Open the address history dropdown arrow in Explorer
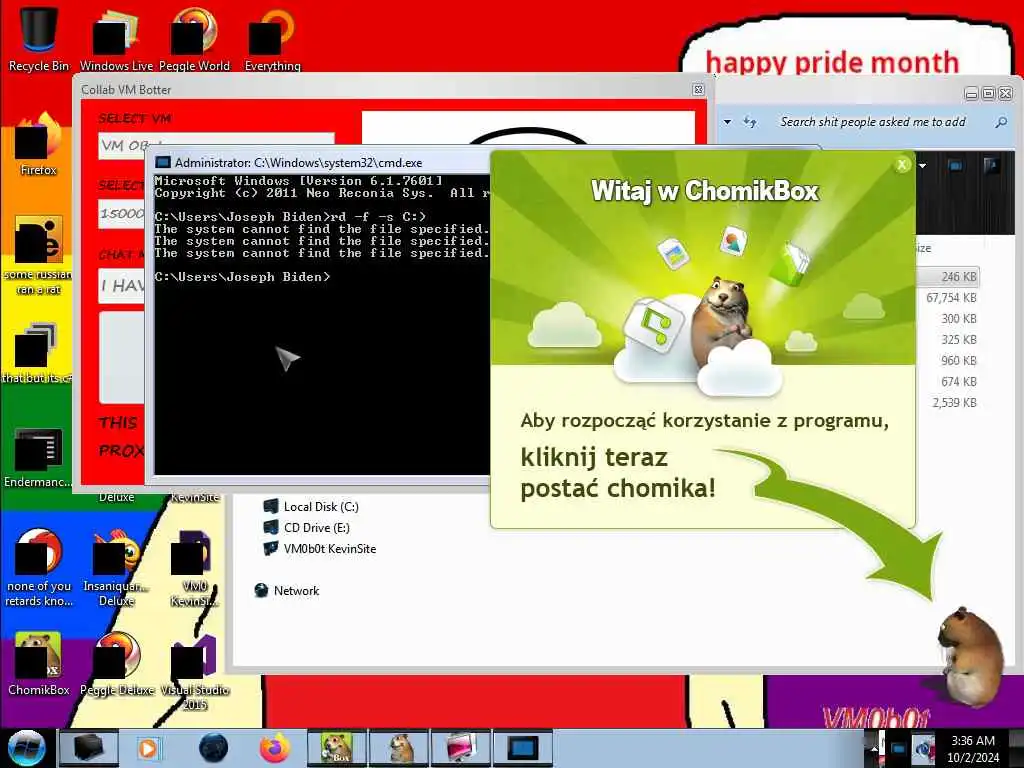 pos(728,122)
